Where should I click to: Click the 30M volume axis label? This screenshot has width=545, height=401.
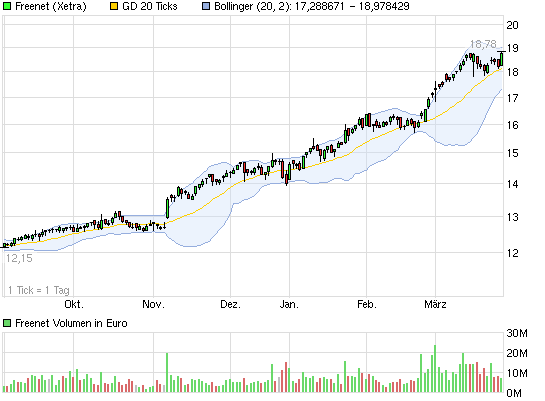[517, 333]
